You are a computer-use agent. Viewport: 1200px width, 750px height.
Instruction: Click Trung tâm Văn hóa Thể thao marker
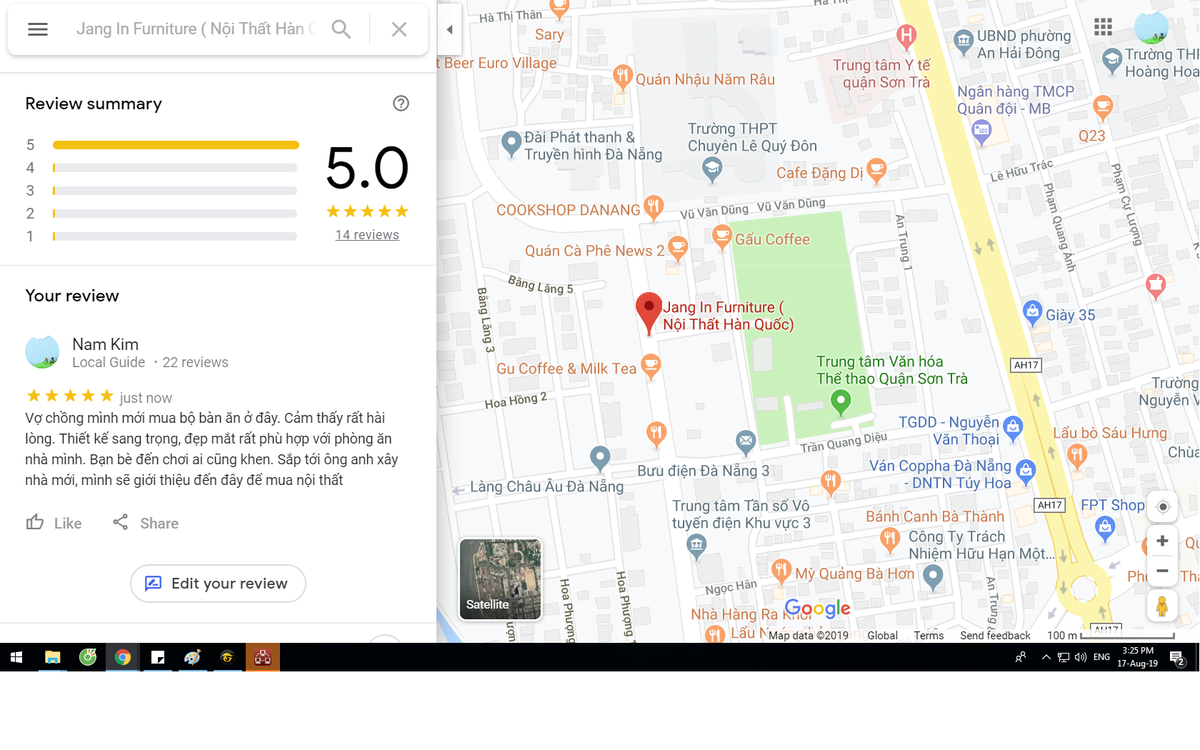pos(841,402)
